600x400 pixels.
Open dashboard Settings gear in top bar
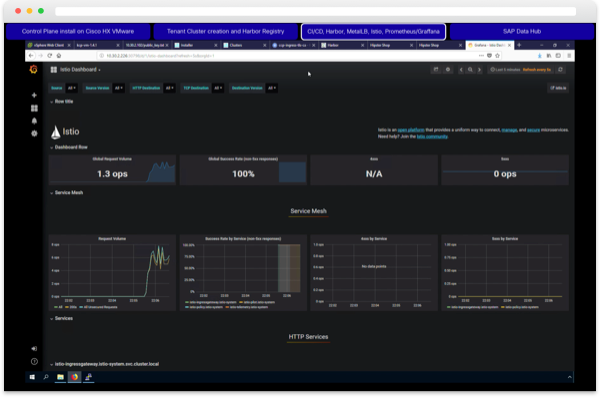448,70
